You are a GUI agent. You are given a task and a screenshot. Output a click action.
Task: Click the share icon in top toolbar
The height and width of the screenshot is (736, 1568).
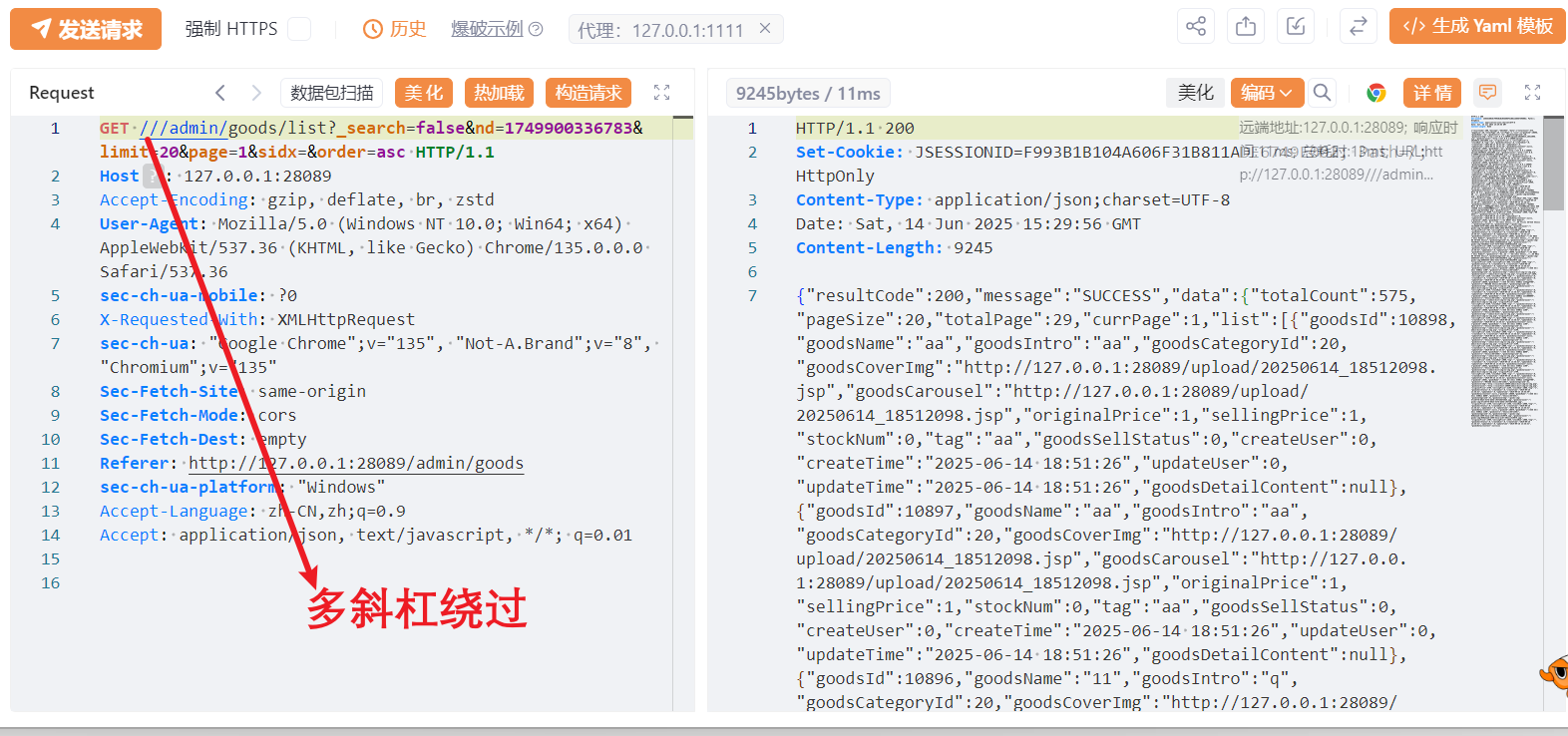(x=1195, y=27)
